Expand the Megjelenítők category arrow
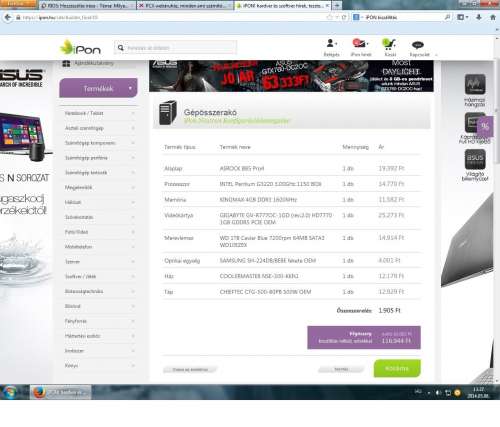Viewport: 500px width, 427px height. pos(133,187)
